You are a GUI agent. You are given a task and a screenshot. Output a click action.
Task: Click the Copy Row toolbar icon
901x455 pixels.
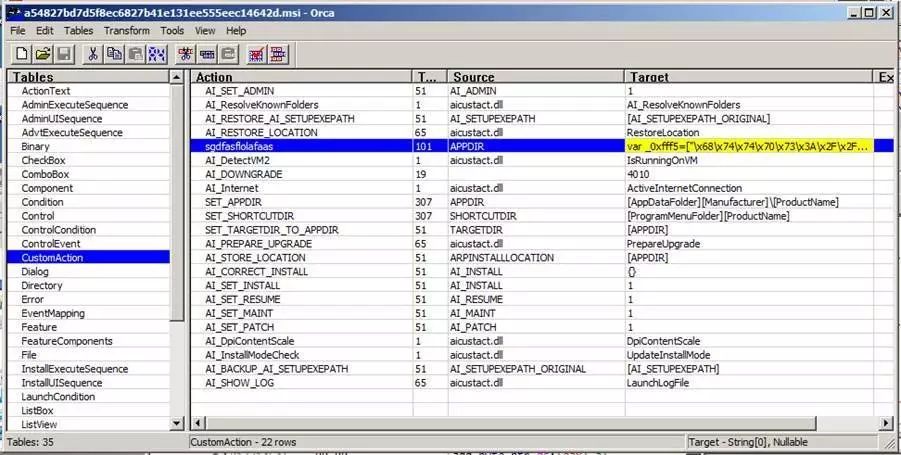pyautogui.click(x=207, y=54)
